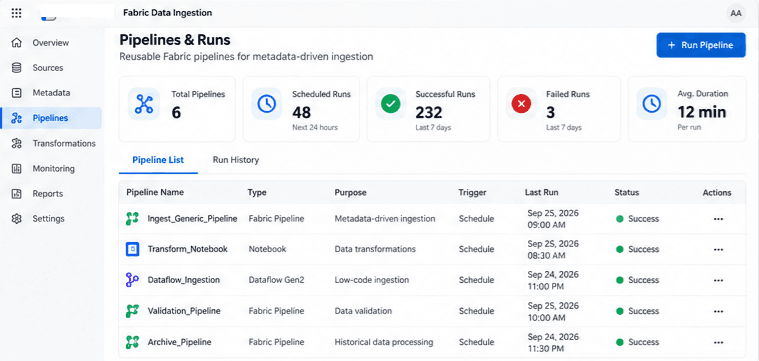759x361 pixels.
Task: Open the Validation_Pipeline name
Action: click(x=184, y=311)
